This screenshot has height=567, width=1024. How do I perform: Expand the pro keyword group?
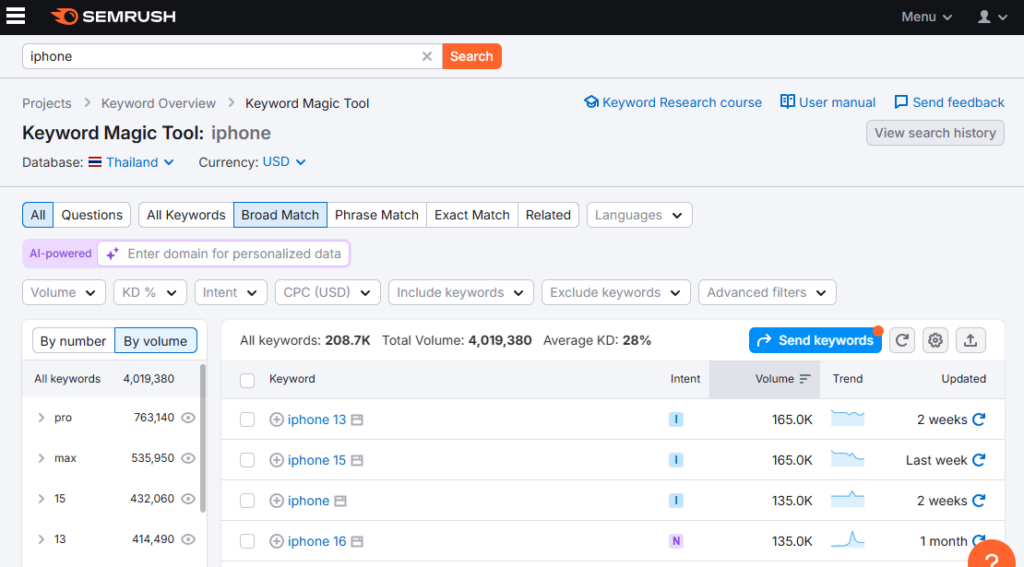point(41,417)
